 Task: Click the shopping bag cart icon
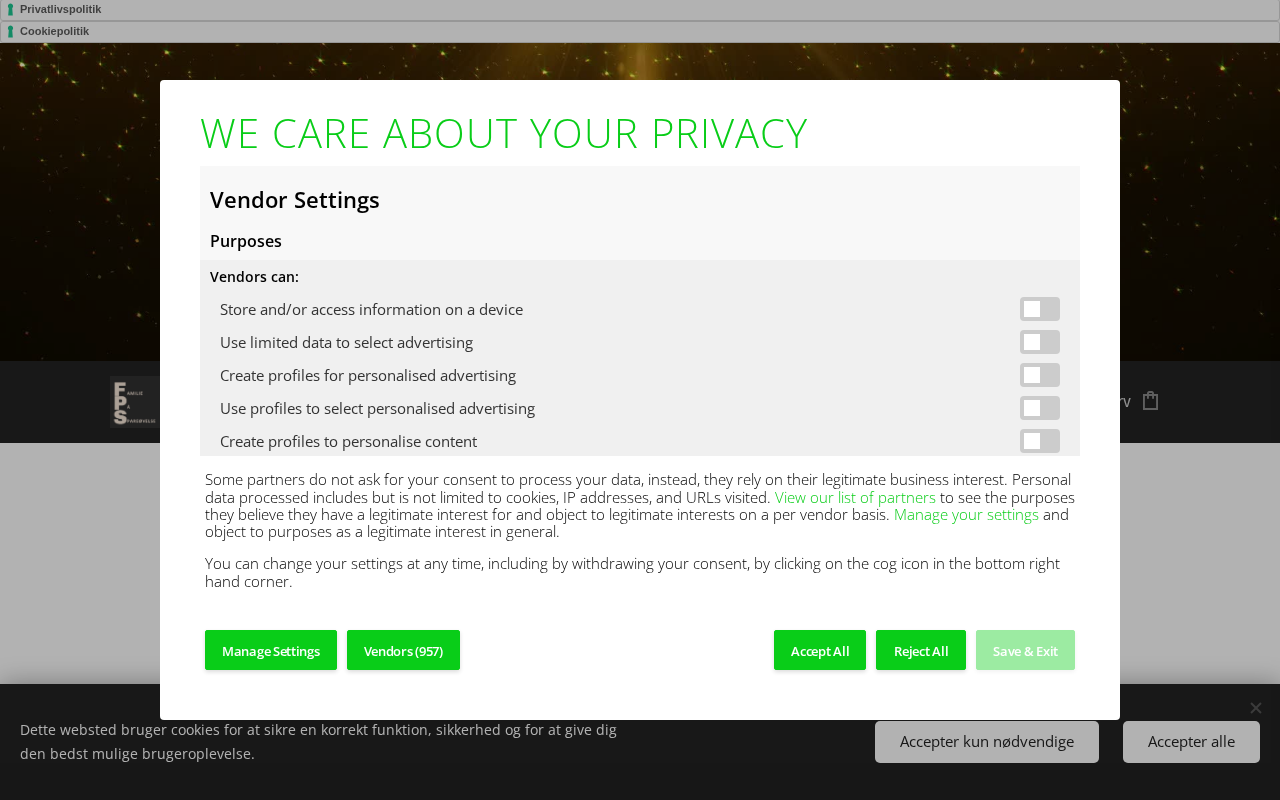(1150, 401)
